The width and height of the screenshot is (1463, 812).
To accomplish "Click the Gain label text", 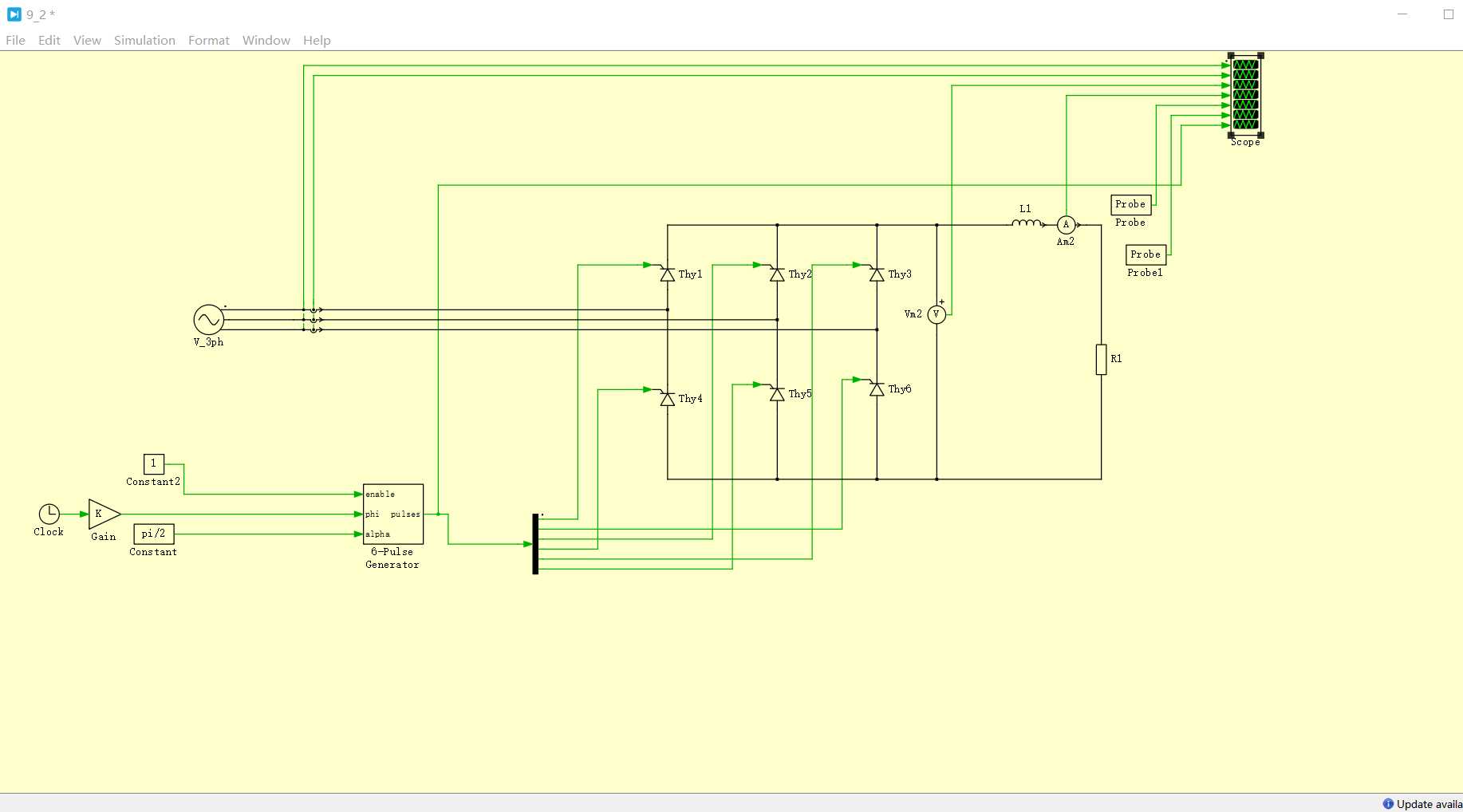I will click(104, 537).
